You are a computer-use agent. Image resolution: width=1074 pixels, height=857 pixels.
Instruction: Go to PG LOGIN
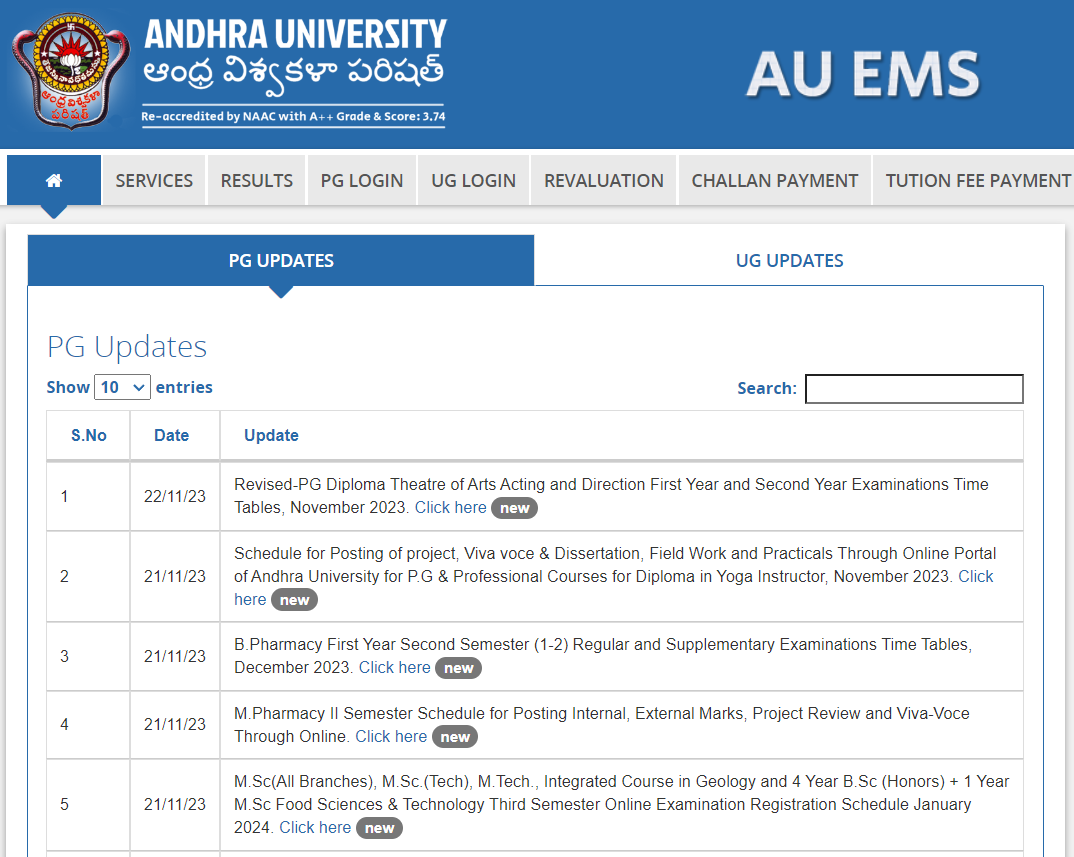point(362,180)
